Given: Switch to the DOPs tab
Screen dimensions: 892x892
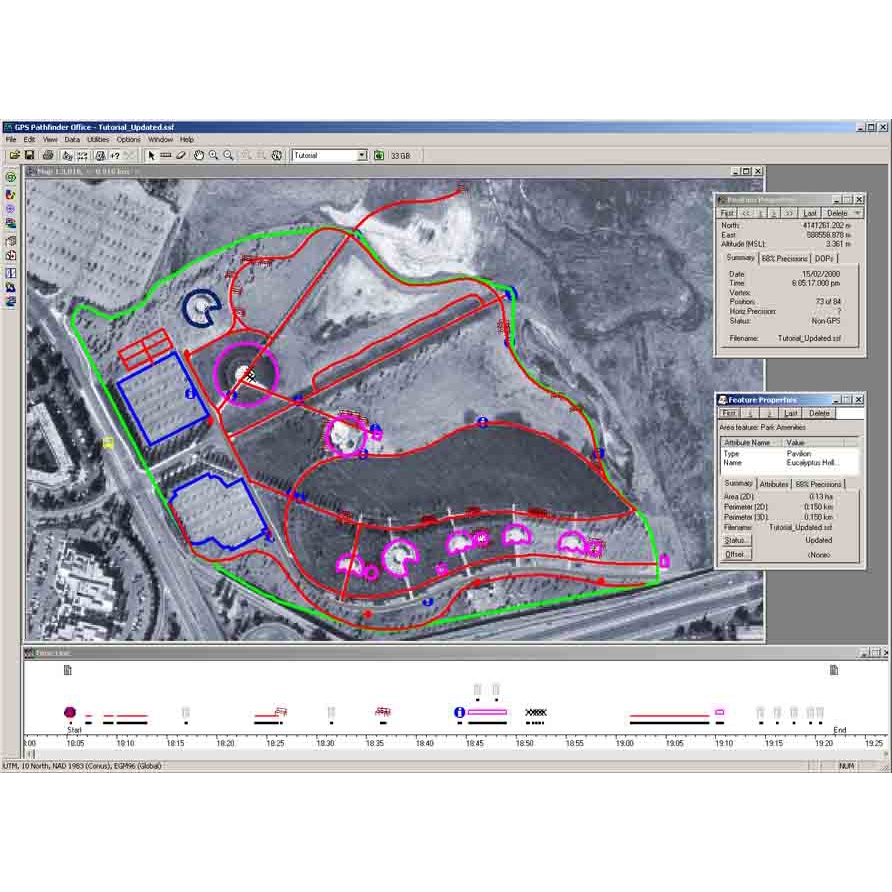Looking at the screenshot, I should click(x=824, y=258).
